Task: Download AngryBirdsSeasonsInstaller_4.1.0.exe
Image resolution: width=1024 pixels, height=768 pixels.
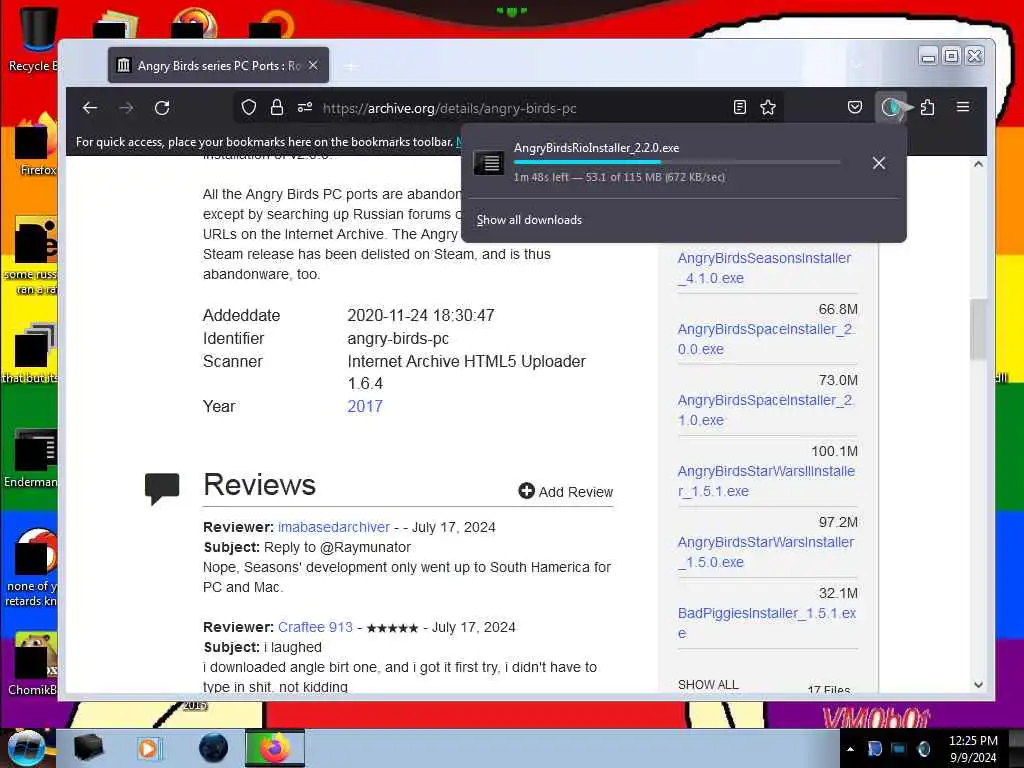Action: 764,268
